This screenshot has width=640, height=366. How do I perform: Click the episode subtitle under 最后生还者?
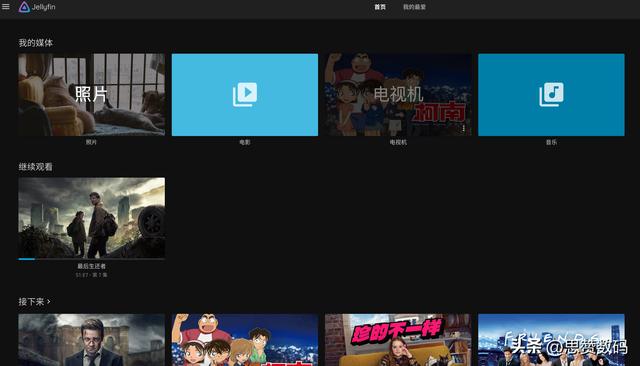(91, 275)
